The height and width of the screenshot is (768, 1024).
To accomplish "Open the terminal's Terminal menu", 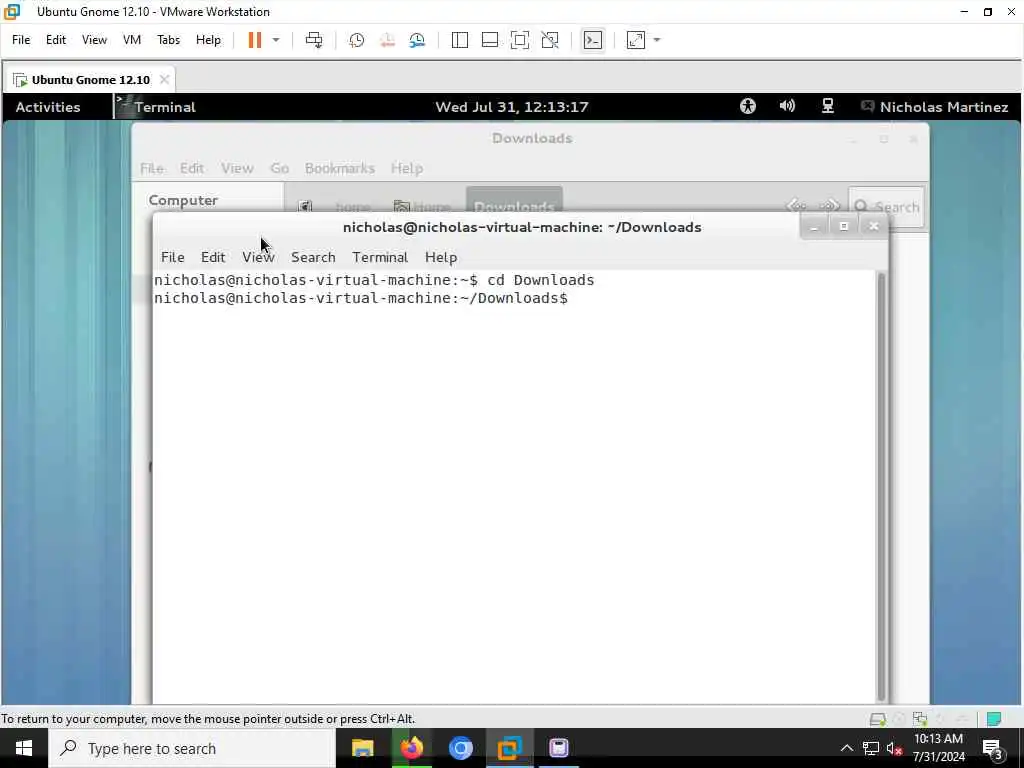I will pyautogui.click(x=380, y=257).
